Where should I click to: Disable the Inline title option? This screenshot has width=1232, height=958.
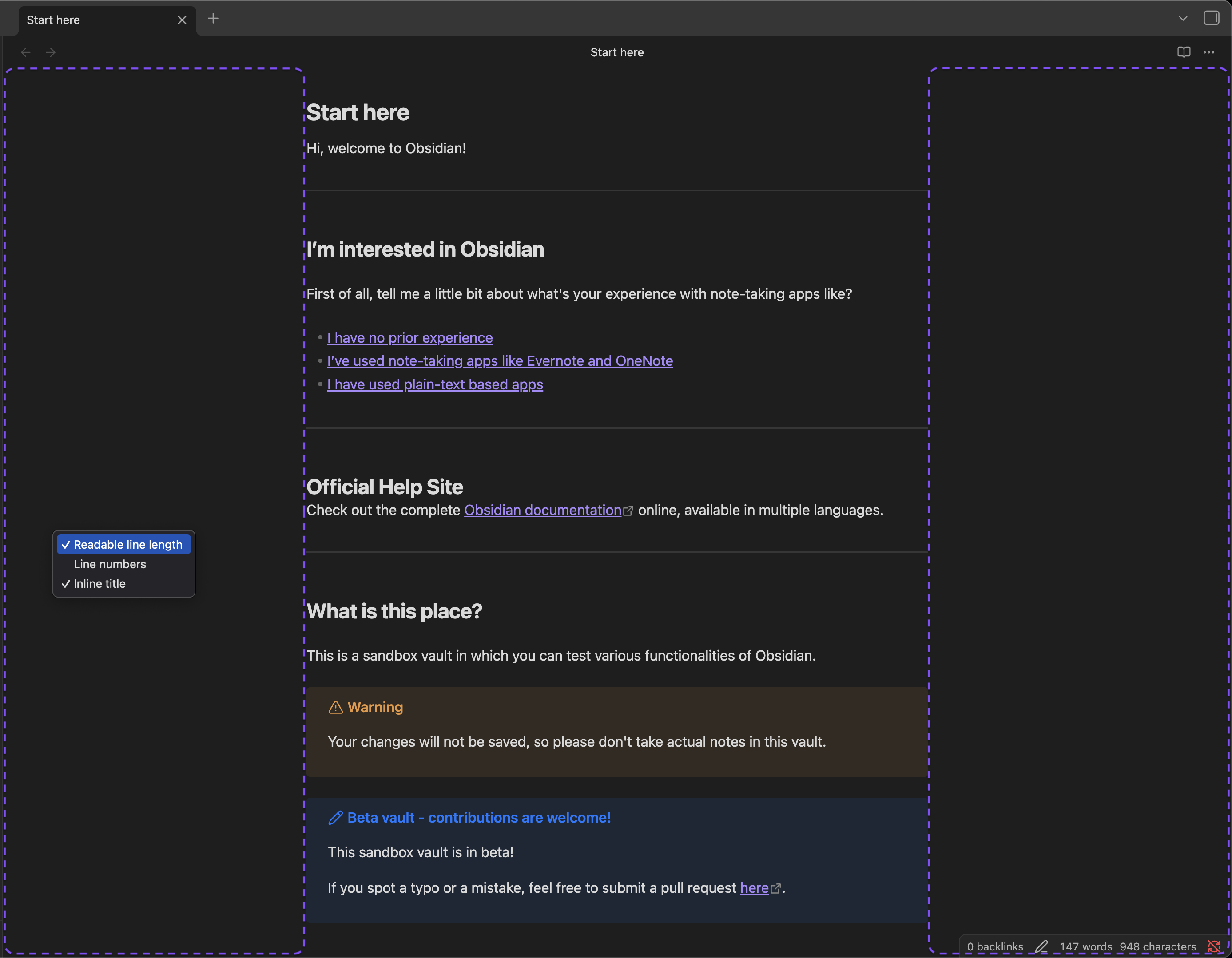point(100,584)
